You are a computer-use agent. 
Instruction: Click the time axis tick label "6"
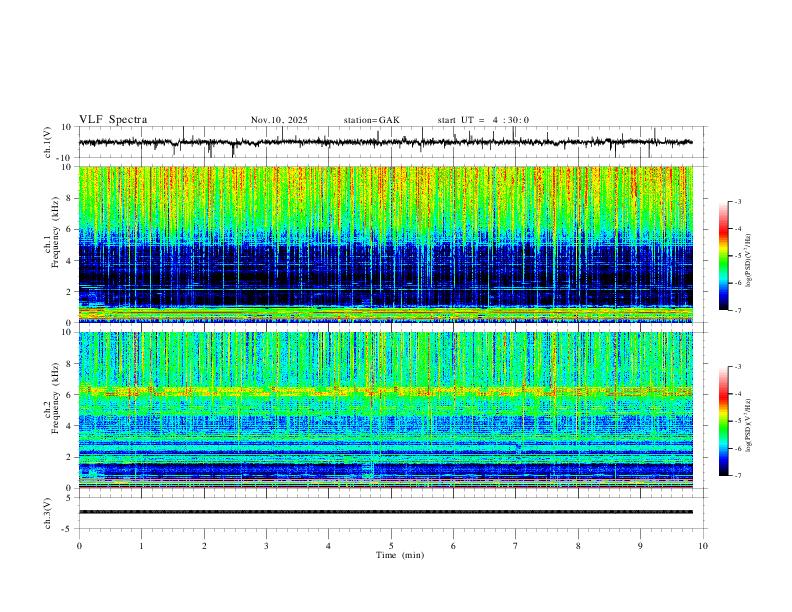coord(453,546)
